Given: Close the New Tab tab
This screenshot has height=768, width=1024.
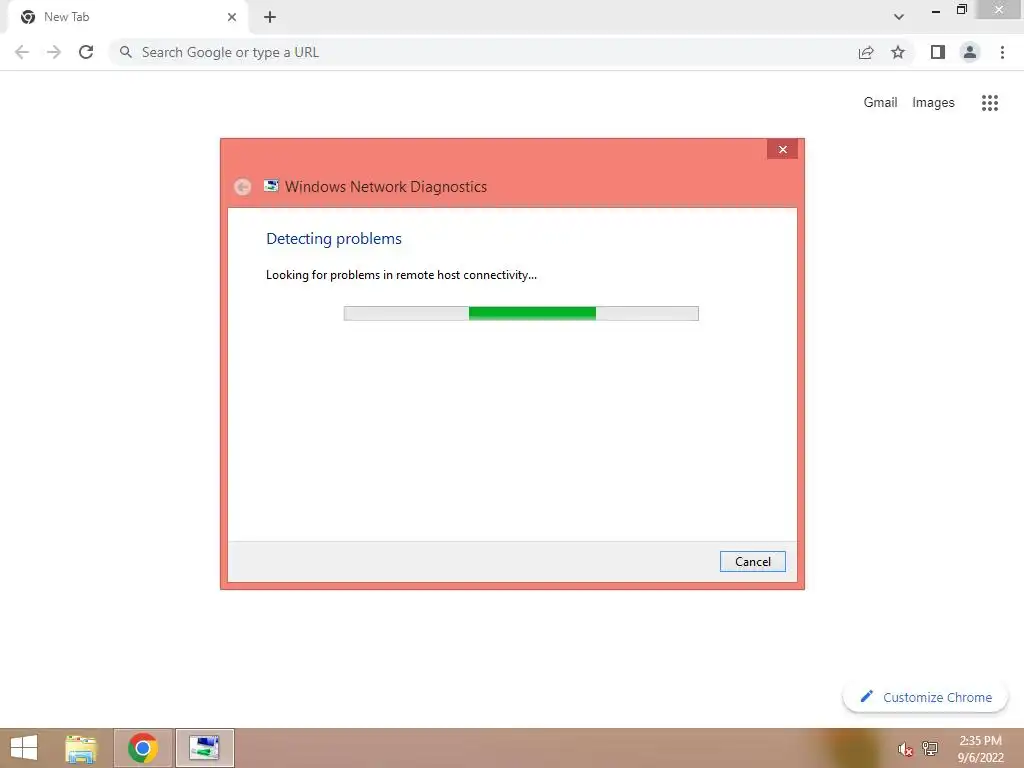Looking at the screenshot, I should coord(232,17).
